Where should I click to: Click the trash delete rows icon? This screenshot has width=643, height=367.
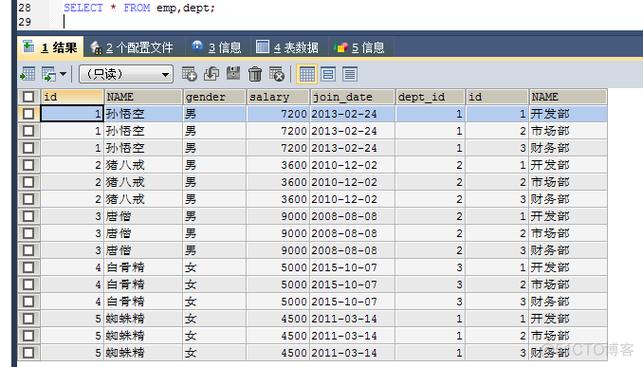click(255, 74)
